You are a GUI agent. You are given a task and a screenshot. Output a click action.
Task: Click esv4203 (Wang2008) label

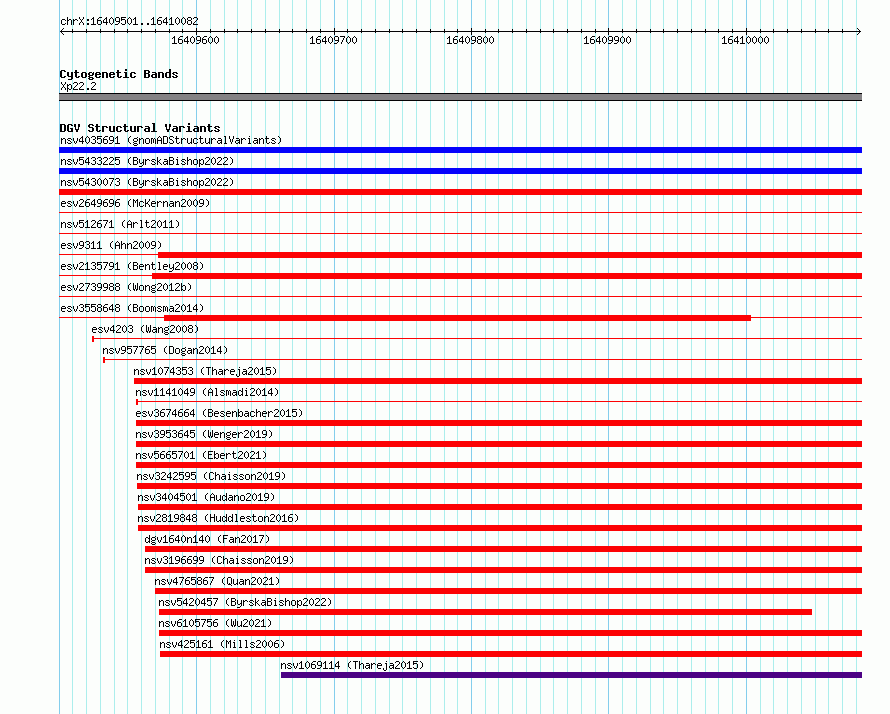tap(145, 329)
